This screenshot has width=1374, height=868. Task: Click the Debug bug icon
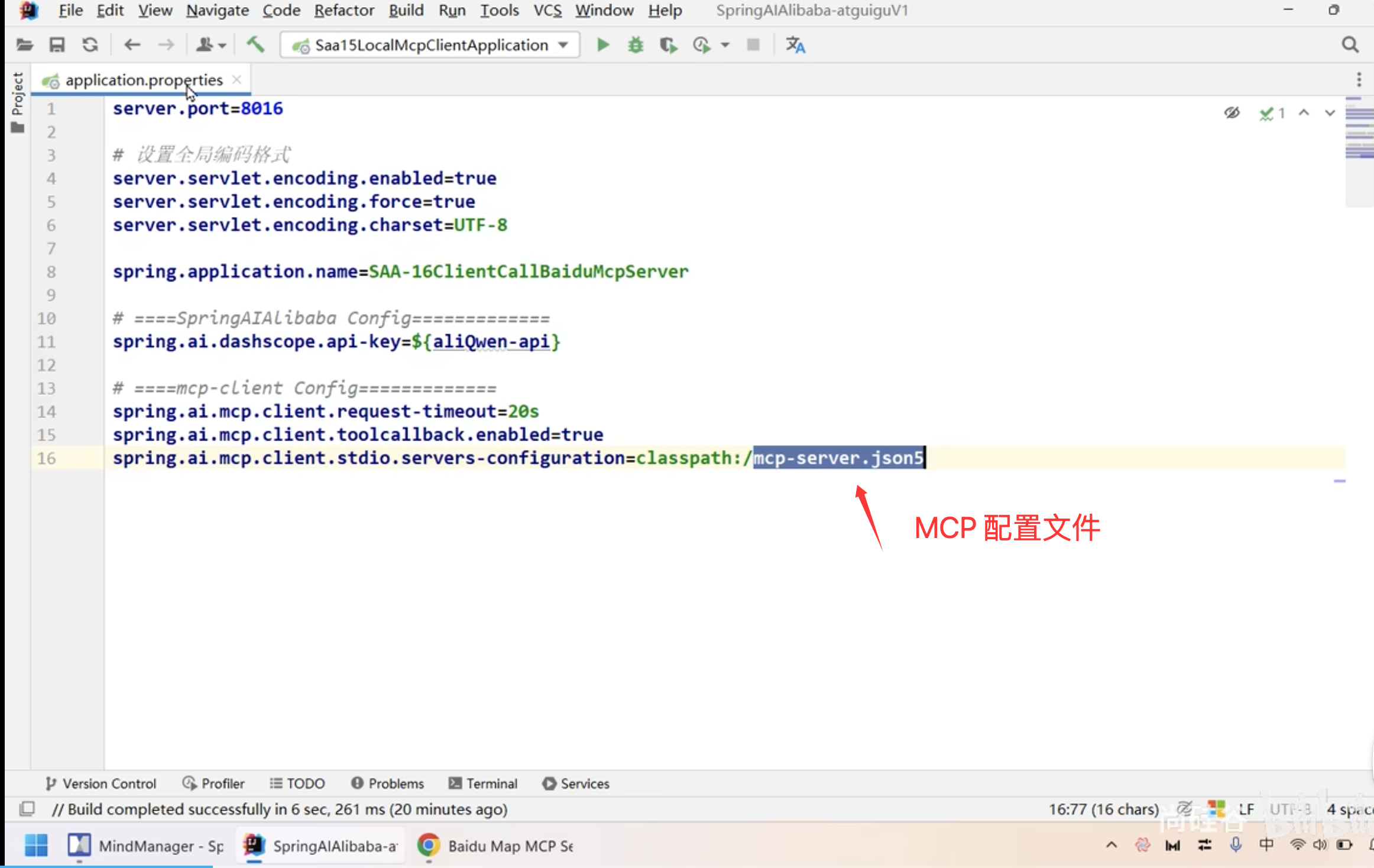[636, 45]
